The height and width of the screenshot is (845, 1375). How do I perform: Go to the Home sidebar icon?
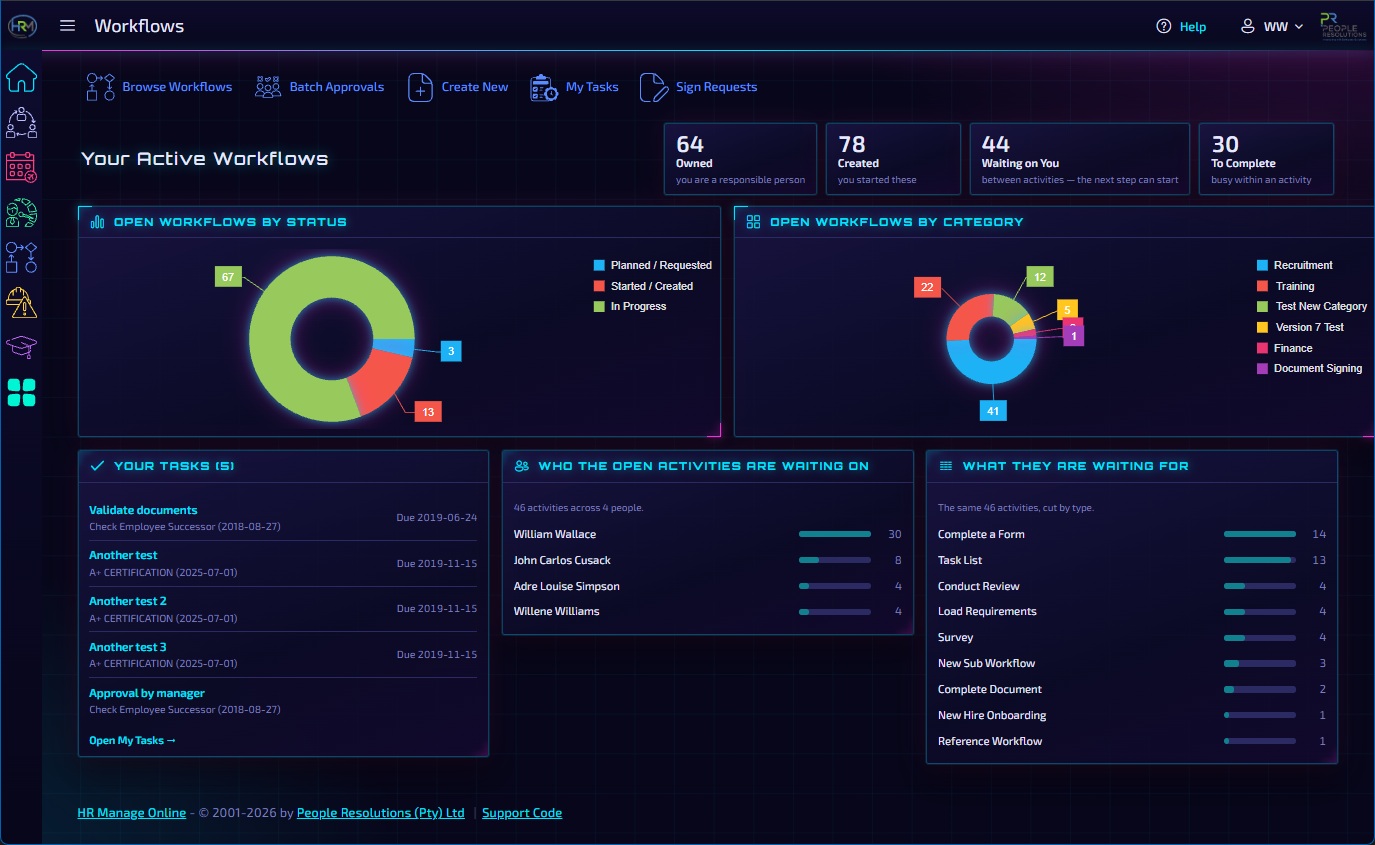click(x=21, y=76)
